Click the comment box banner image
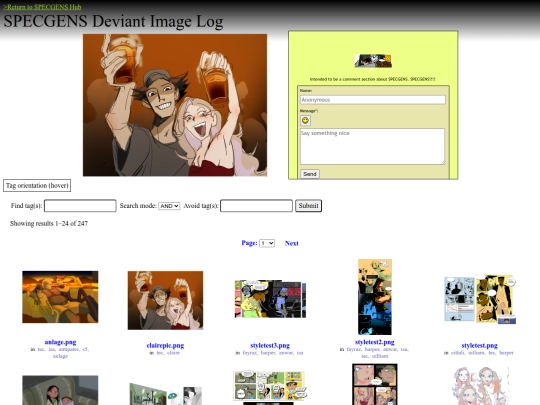Screen dimensions: 540x405 (373, 61)
